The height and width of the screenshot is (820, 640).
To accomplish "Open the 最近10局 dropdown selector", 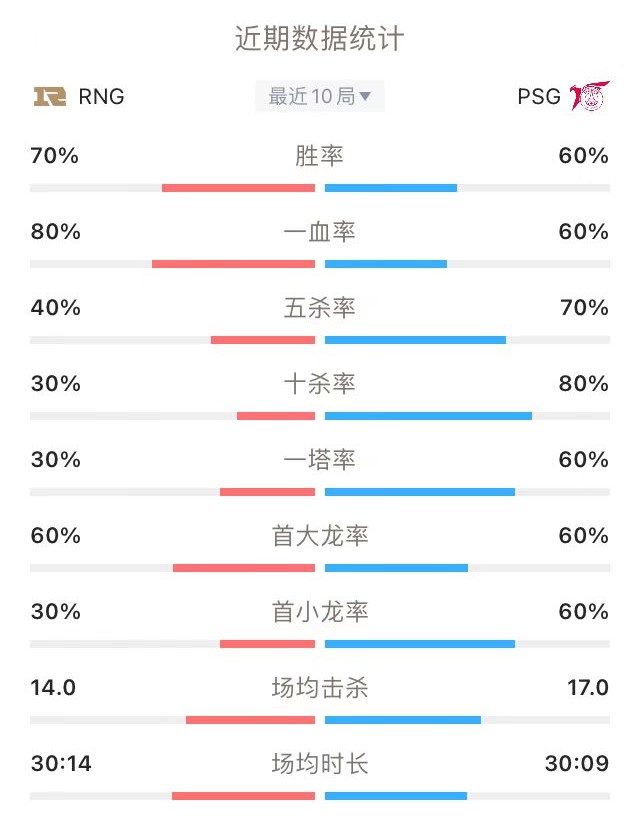I will 319,96.
